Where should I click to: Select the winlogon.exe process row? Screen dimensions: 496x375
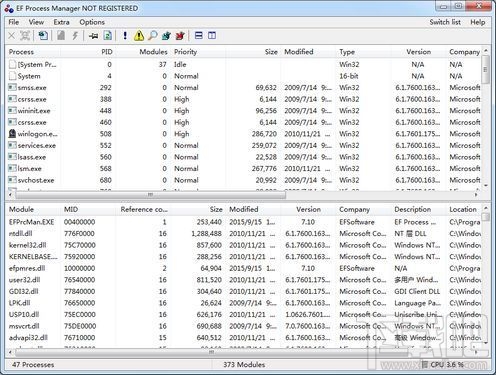[x=243, y=134]
